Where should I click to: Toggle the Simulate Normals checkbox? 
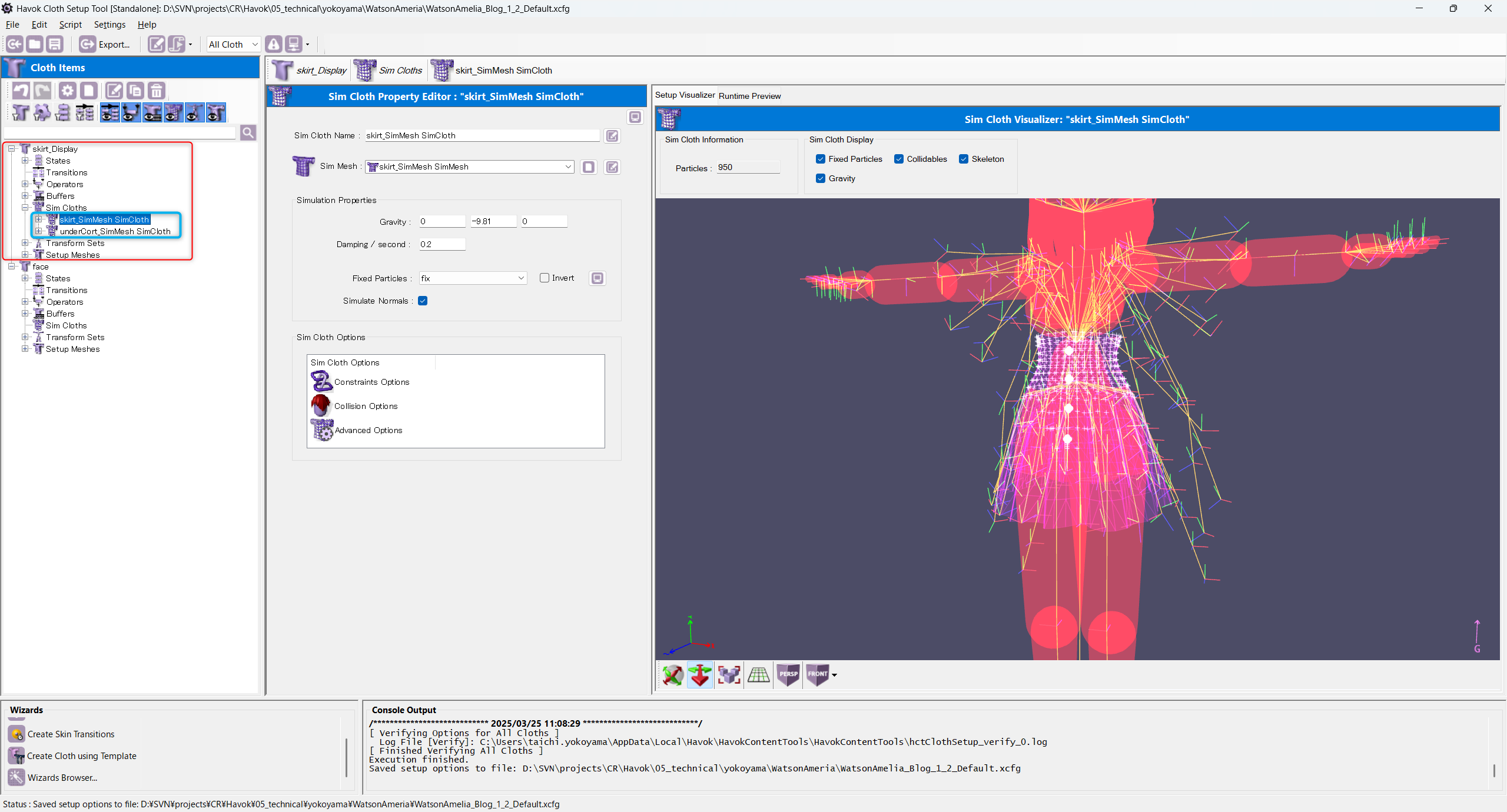pos(423,301)
